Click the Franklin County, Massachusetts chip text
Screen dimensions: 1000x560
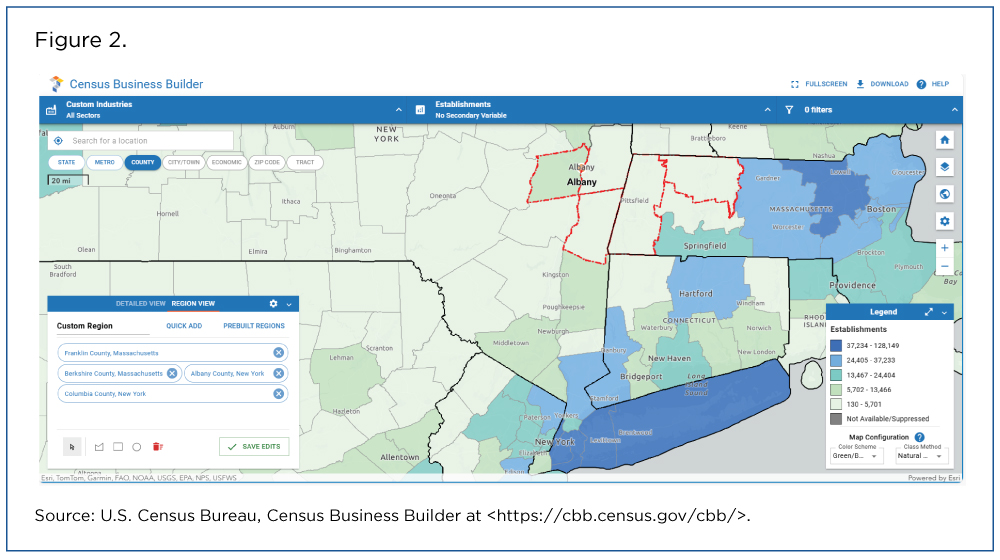click(x=112, y=353)
